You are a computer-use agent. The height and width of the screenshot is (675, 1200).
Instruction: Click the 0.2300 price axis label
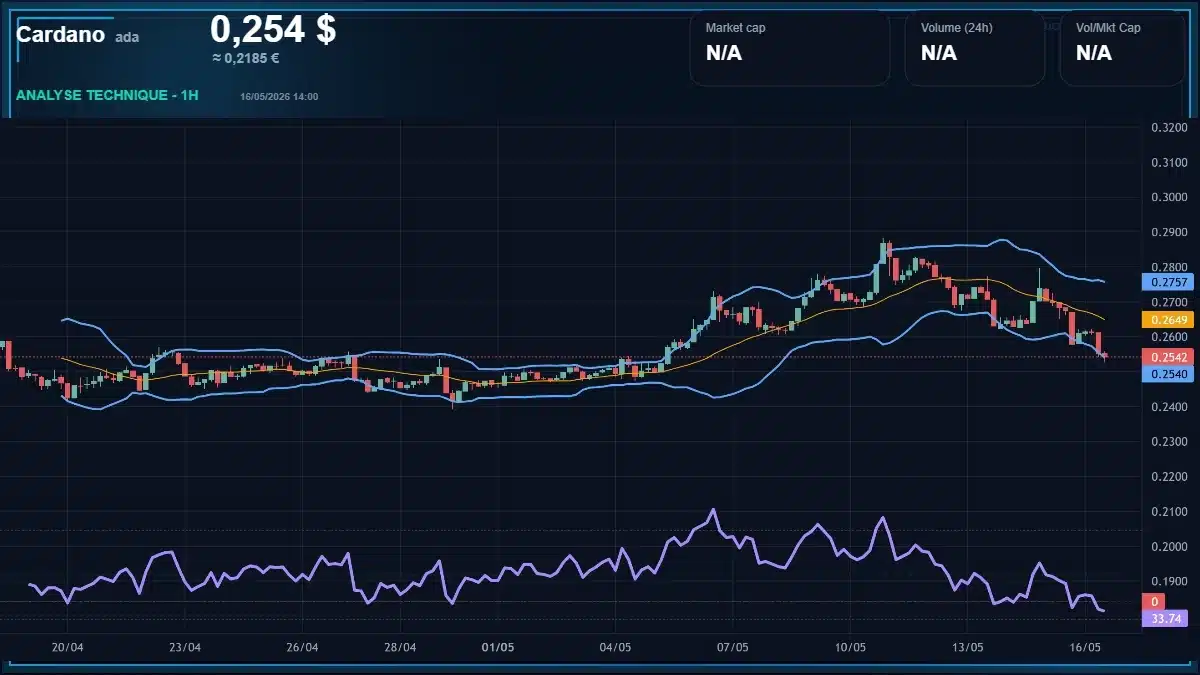[x=1169, y=442]
